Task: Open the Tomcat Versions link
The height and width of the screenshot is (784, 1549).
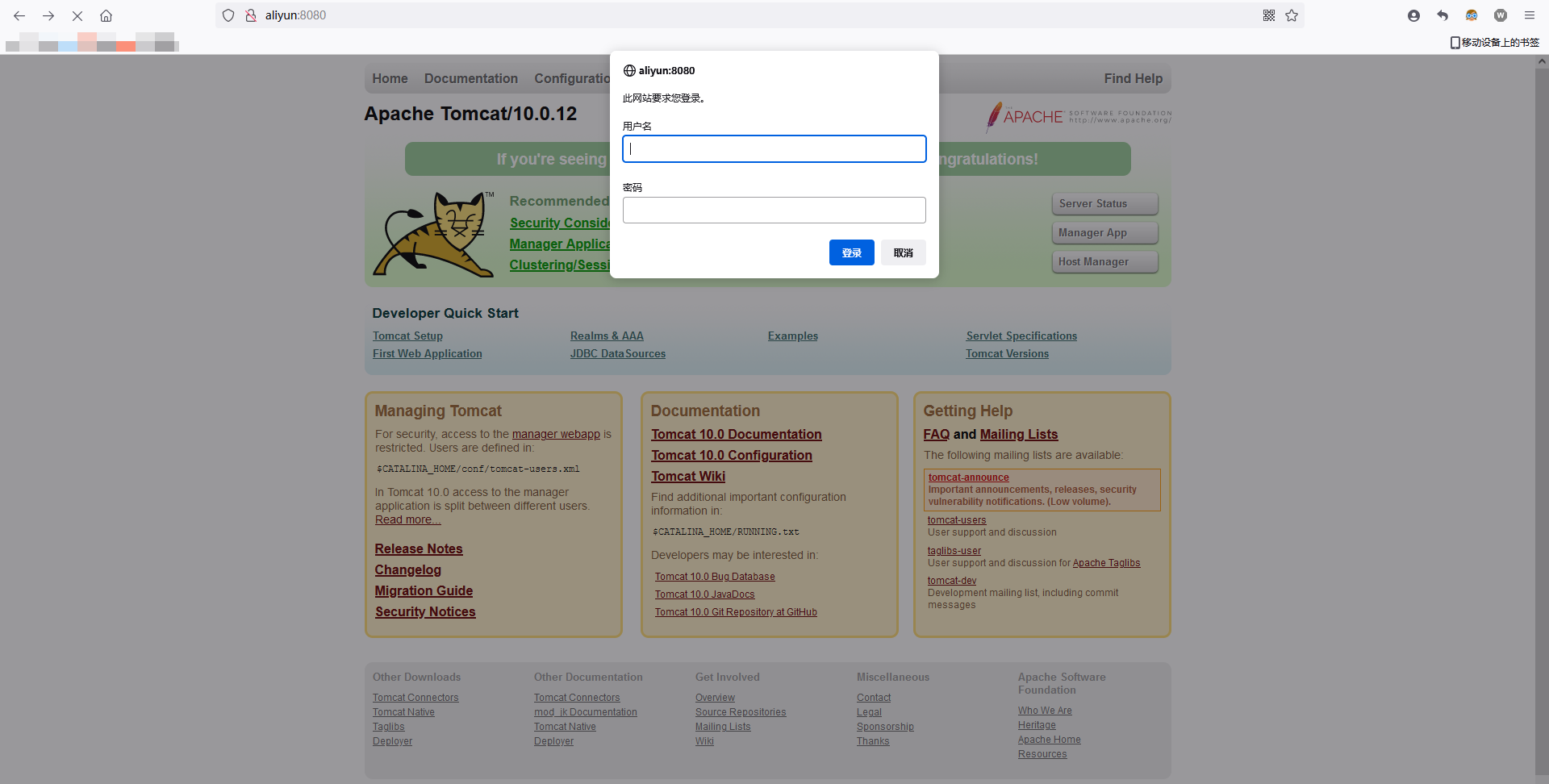Action: [1008, 353]
